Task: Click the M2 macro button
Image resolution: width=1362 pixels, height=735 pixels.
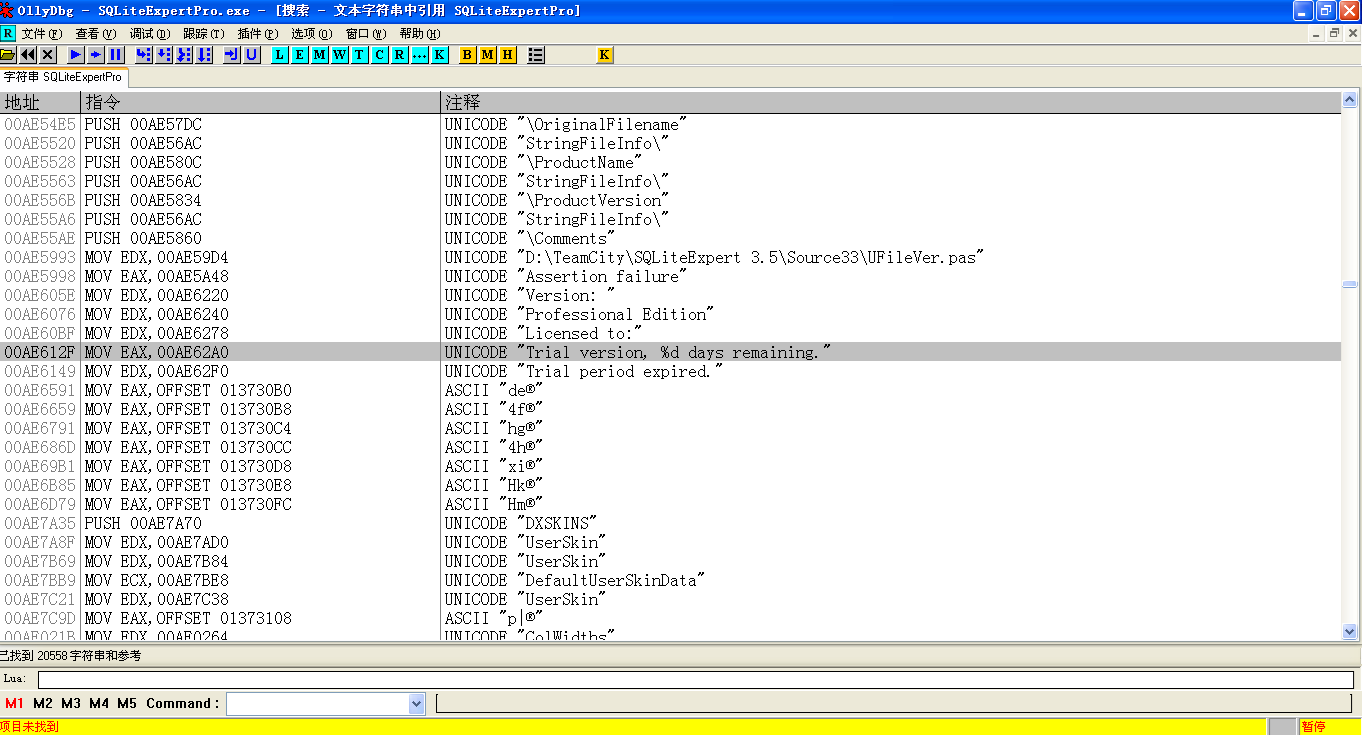Action: click(x=43, y=703)
